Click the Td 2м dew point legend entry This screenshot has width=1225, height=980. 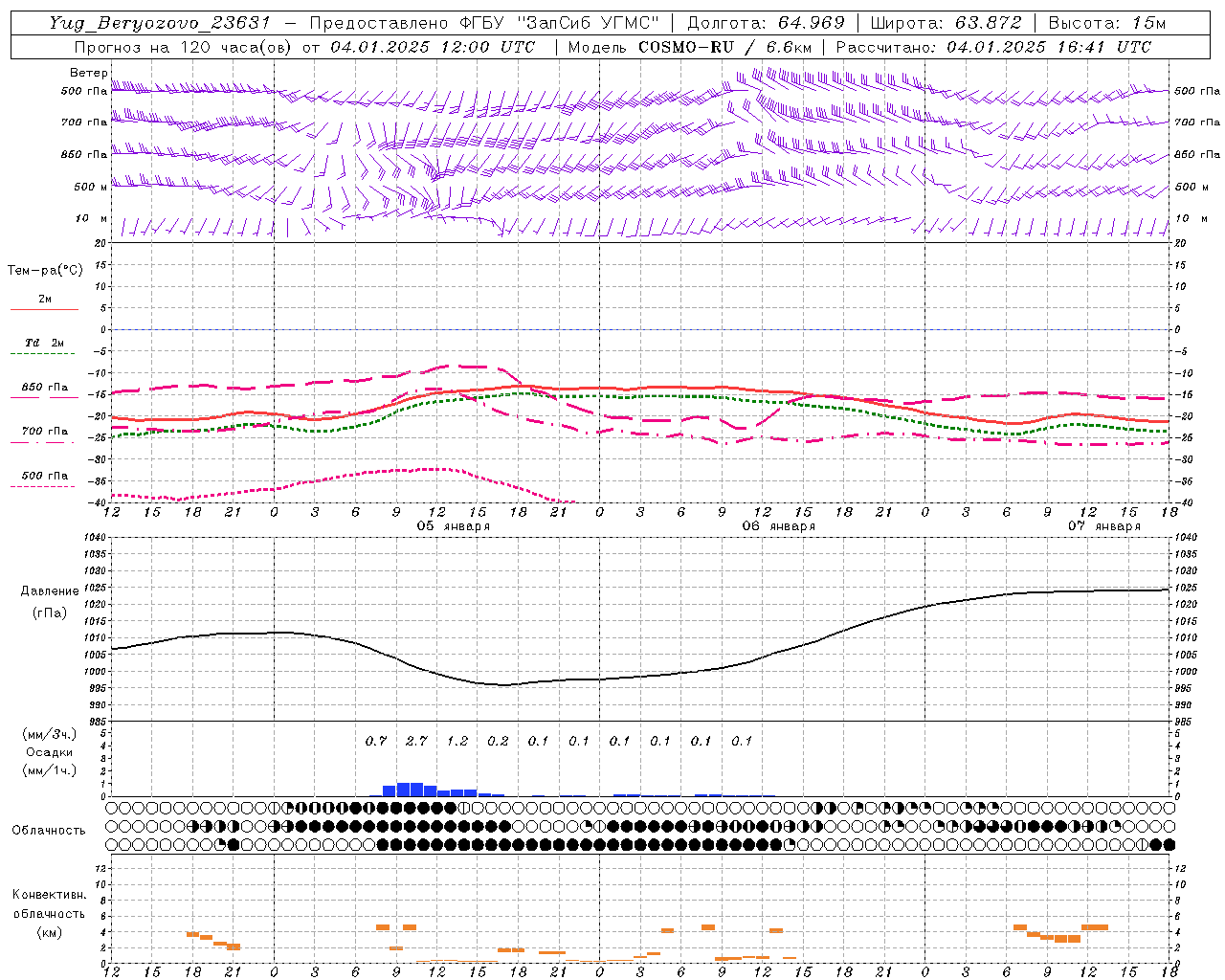coord(44,343)
